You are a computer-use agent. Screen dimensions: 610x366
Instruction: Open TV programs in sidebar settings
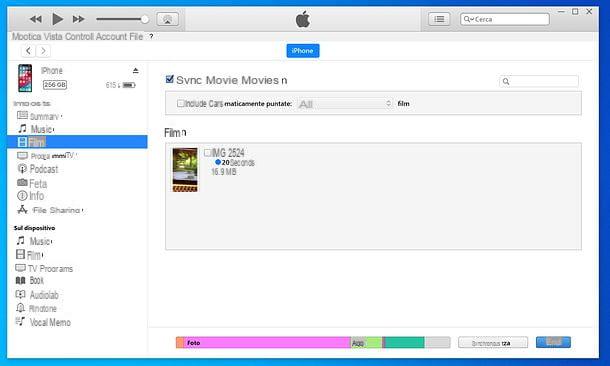pyautogui.click(x=47, y=156)
